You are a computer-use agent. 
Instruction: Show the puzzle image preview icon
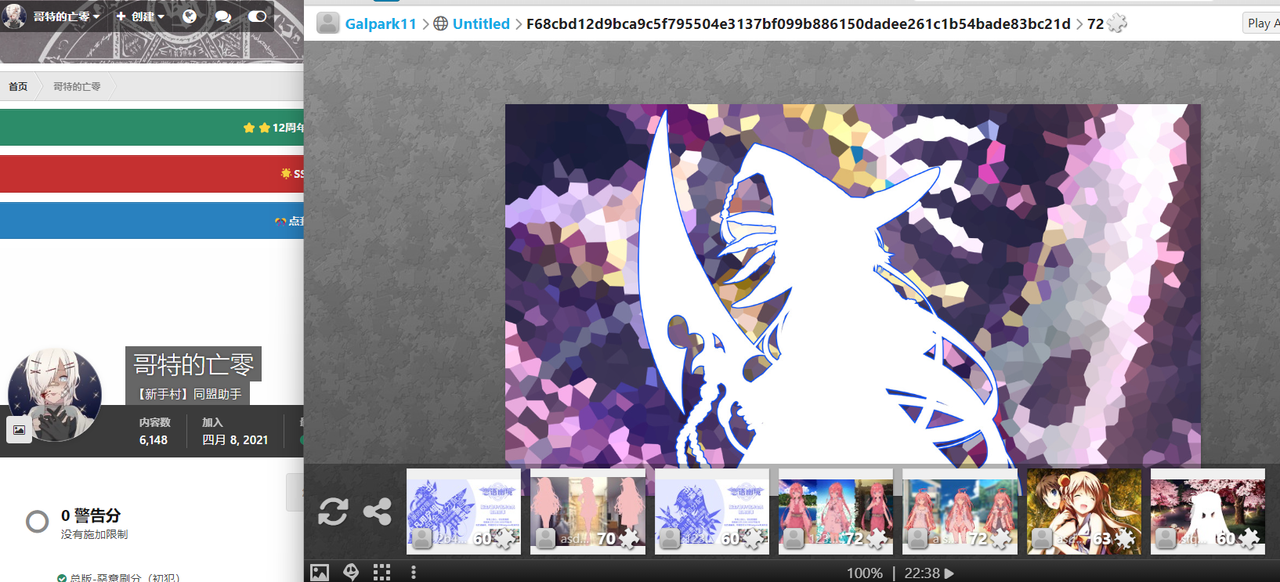click(319, 572)
